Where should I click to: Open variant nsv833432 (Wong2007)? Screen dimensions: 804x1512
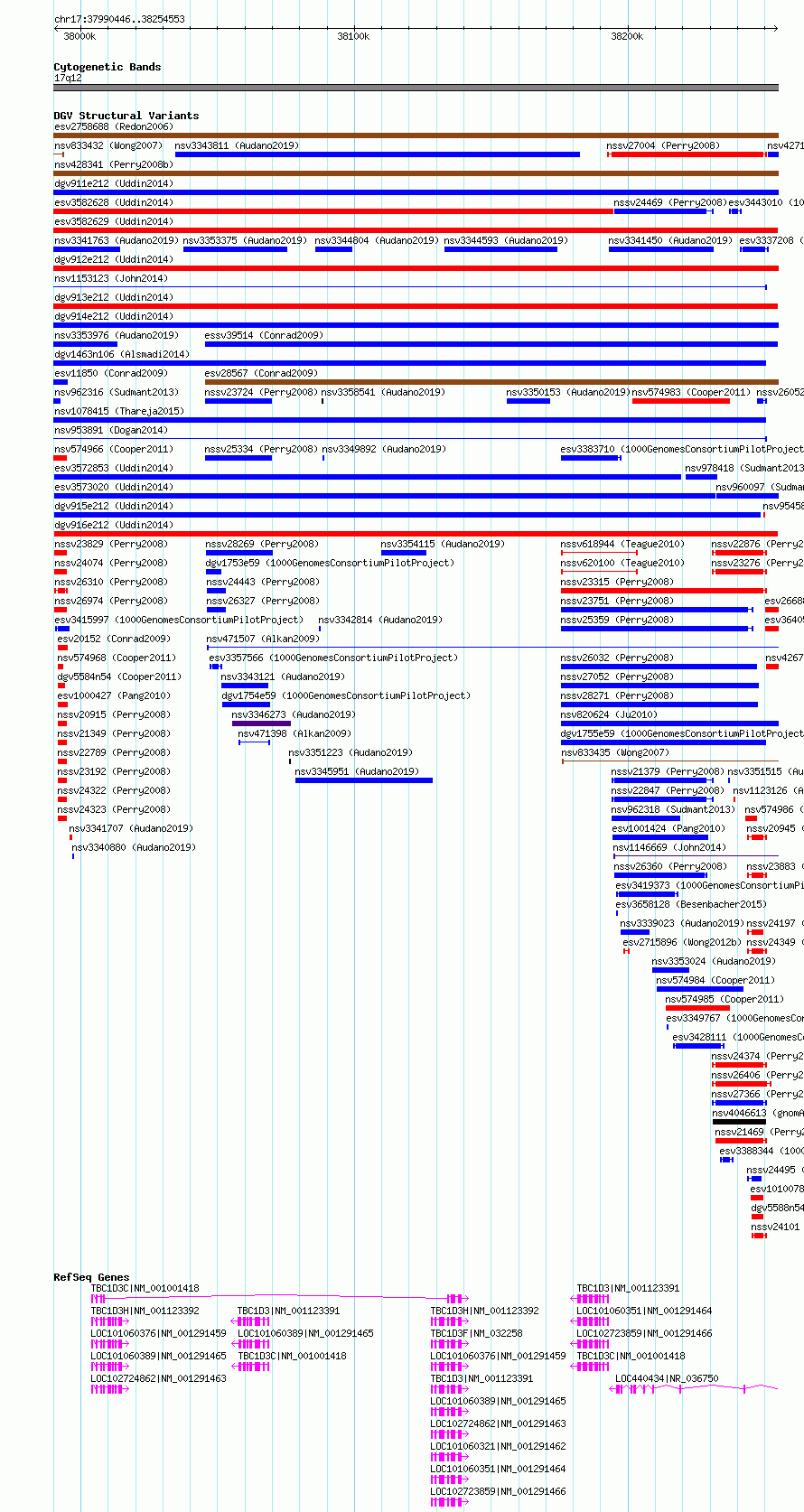click(108, 145)
